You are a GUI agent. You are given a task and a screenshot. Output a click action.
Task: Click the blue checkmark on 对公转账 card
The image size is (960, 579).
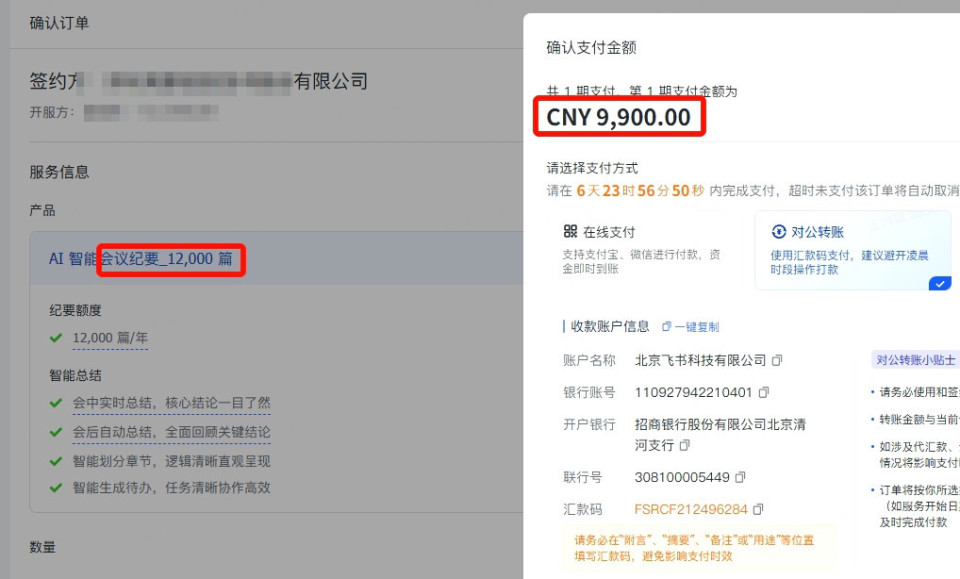pos(940,283)
